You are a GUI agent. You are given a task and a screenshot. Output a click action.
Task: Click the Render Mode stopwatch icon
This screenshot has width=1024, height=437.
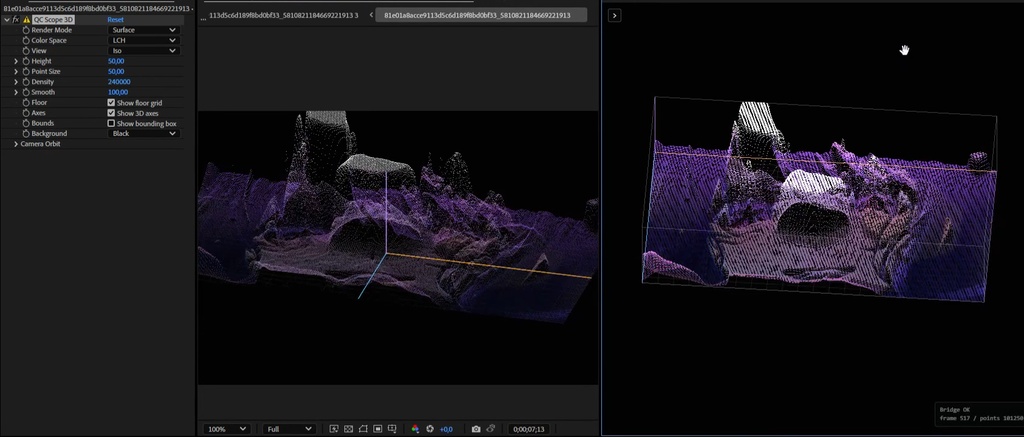pos(26,30)
